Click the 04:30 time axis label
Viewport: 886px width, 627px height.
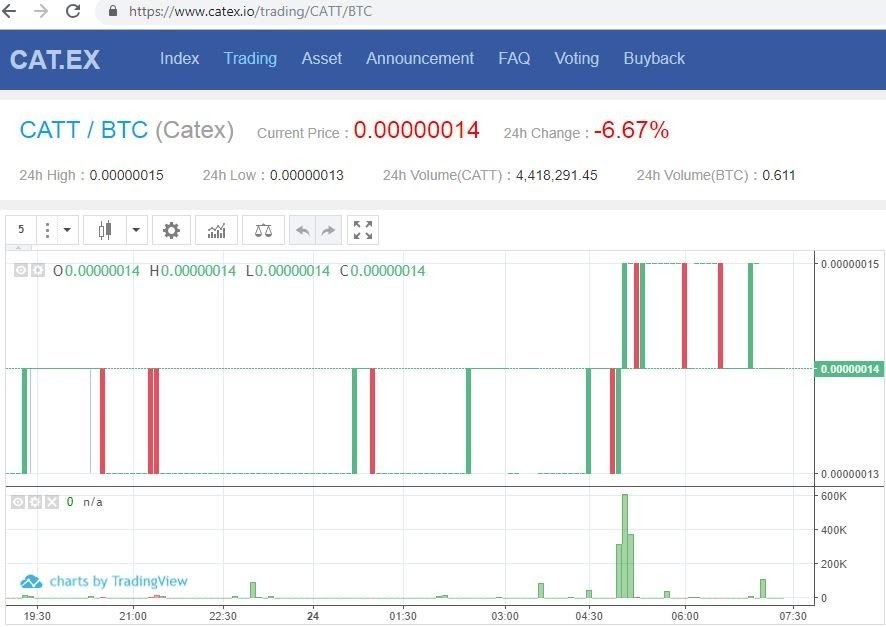point(589,616)
